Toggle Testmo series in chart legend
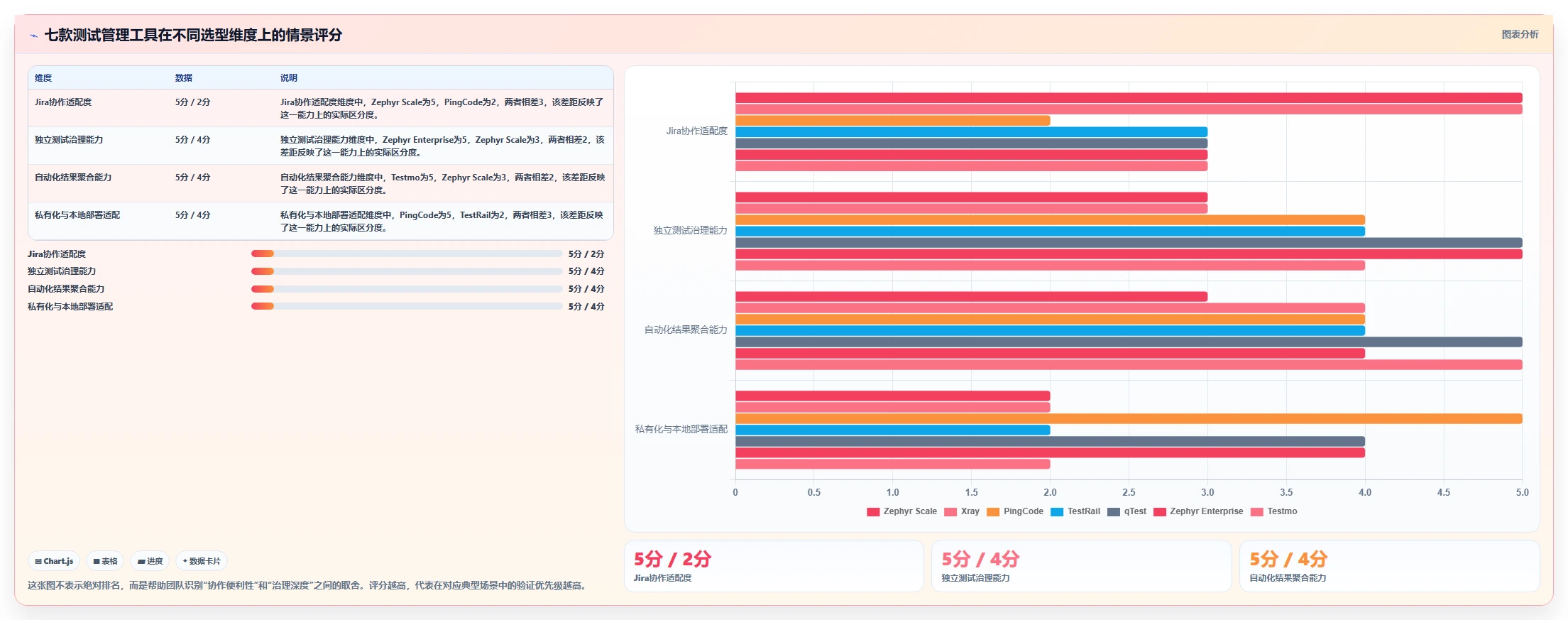The height and width of the screenshot is (620, 1568). (x=1273, y=511)
